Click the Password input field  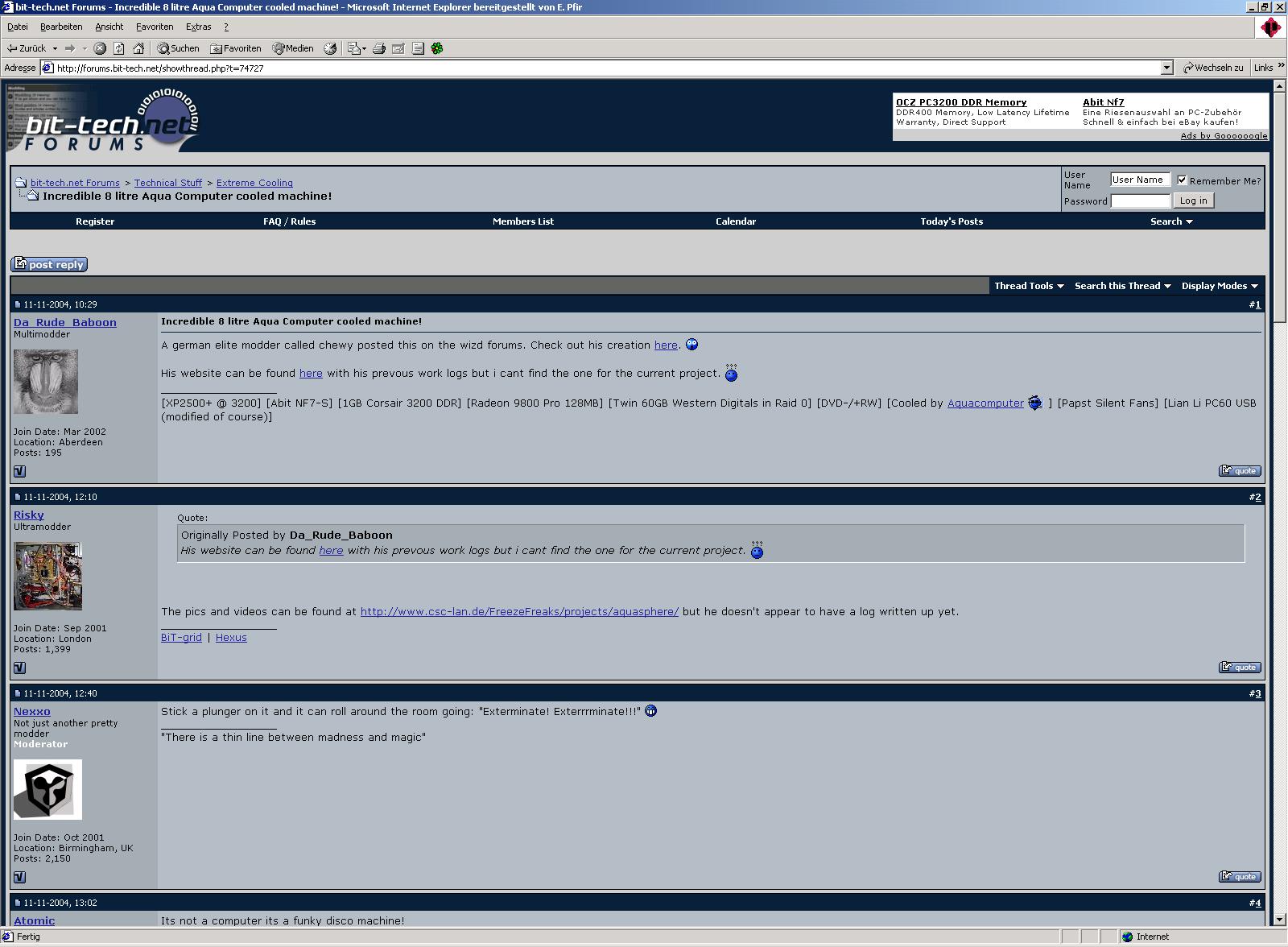tap(1140, 201)
